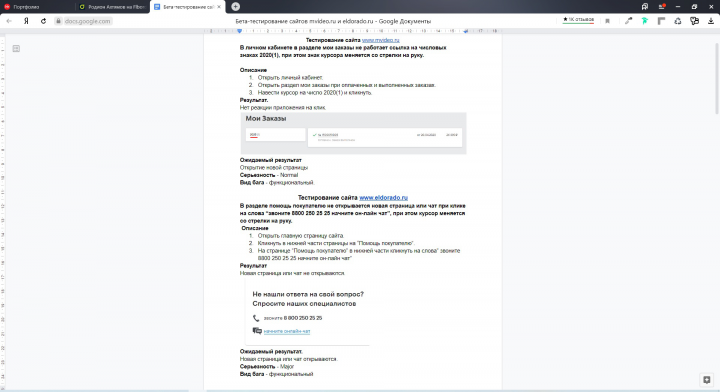Click step Открыть главную страницу сайта
The height and width of the screenshot is (392, 720).
tap(301, 235)
